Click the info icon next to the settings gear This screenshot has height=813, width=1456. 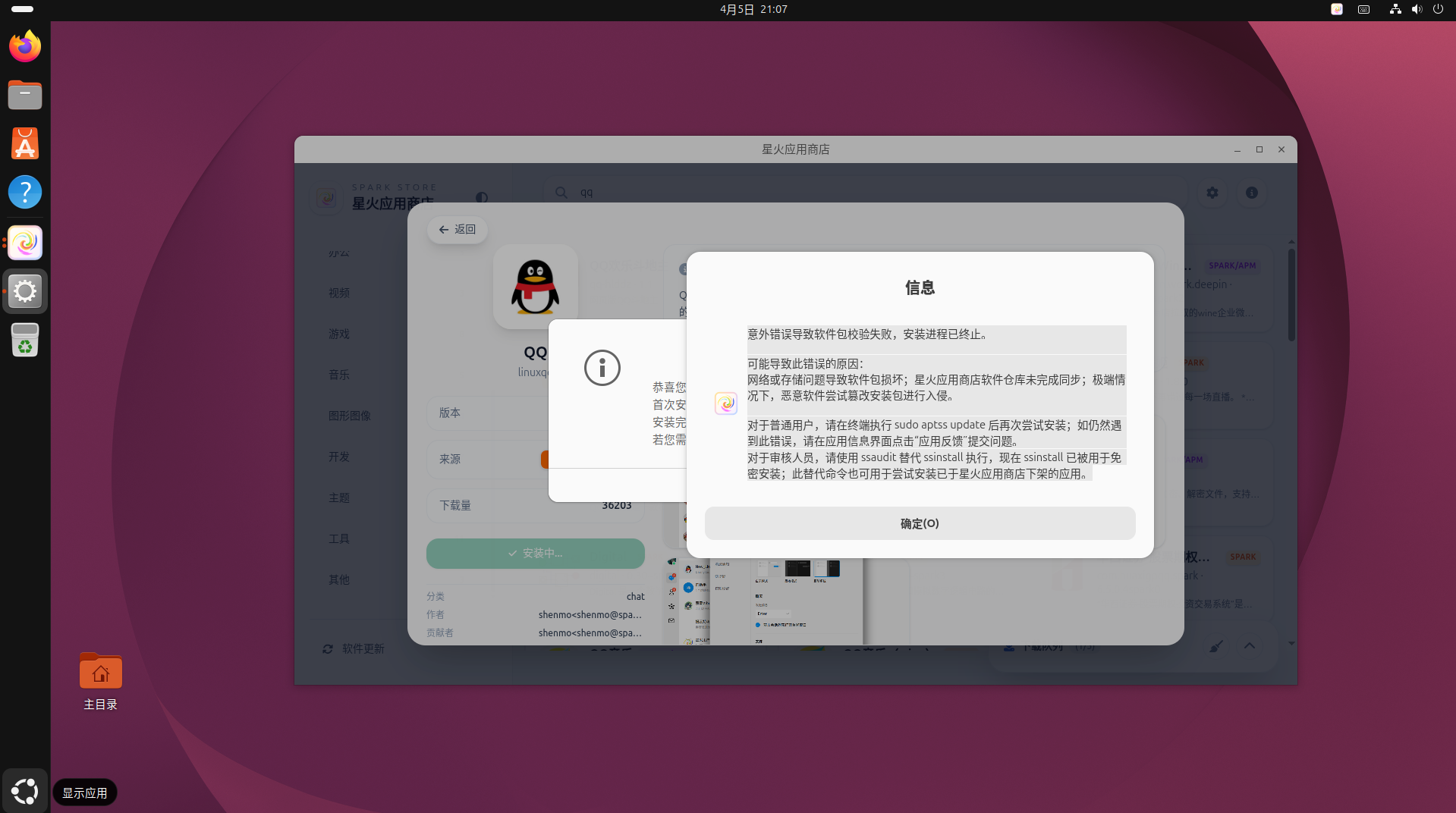tap(1251, 193)
